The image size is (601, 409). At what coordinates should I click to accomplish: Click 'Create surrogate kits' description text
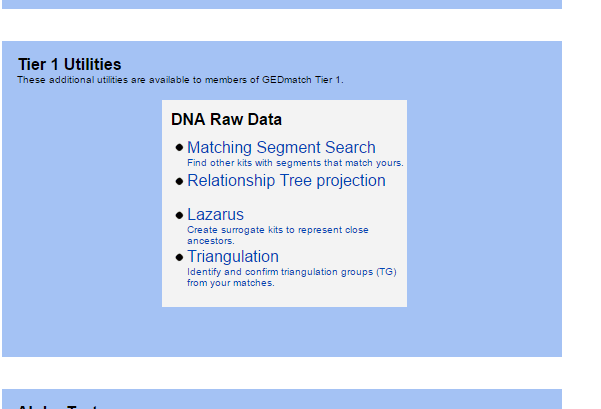(278, 230)
